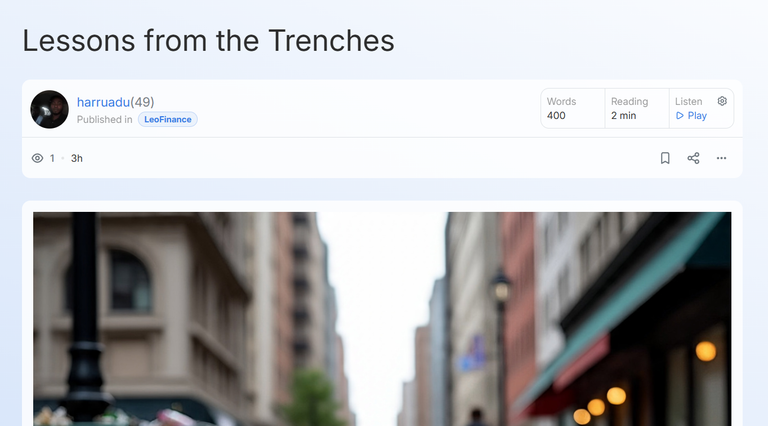768x426 pixels.
Task: Click the Lessons from the Trenches title
Action: click(x=208, y=41)
